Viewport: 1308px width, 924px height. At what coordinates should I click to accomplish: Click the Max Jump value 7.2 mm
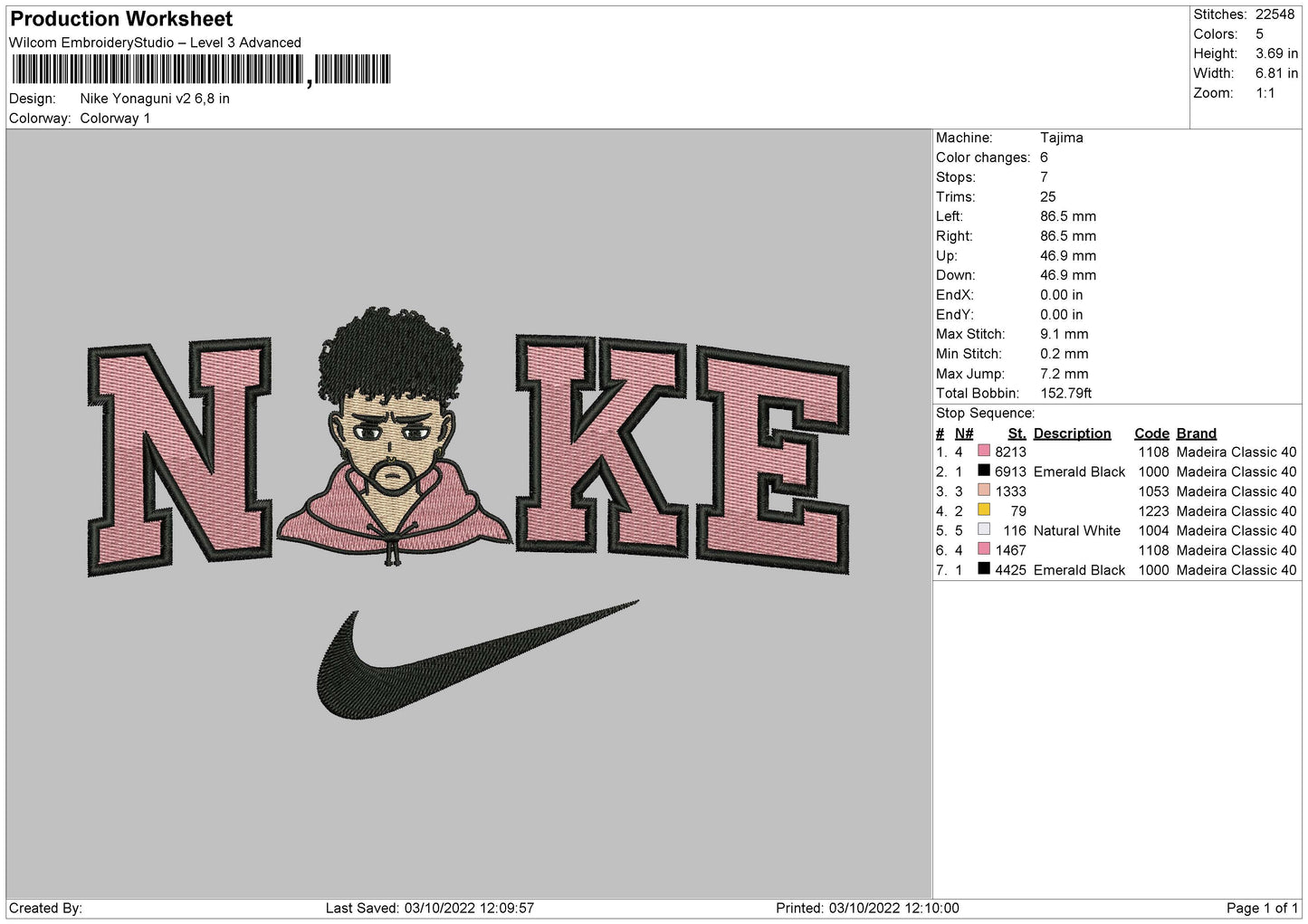(x=1065, y=374)
